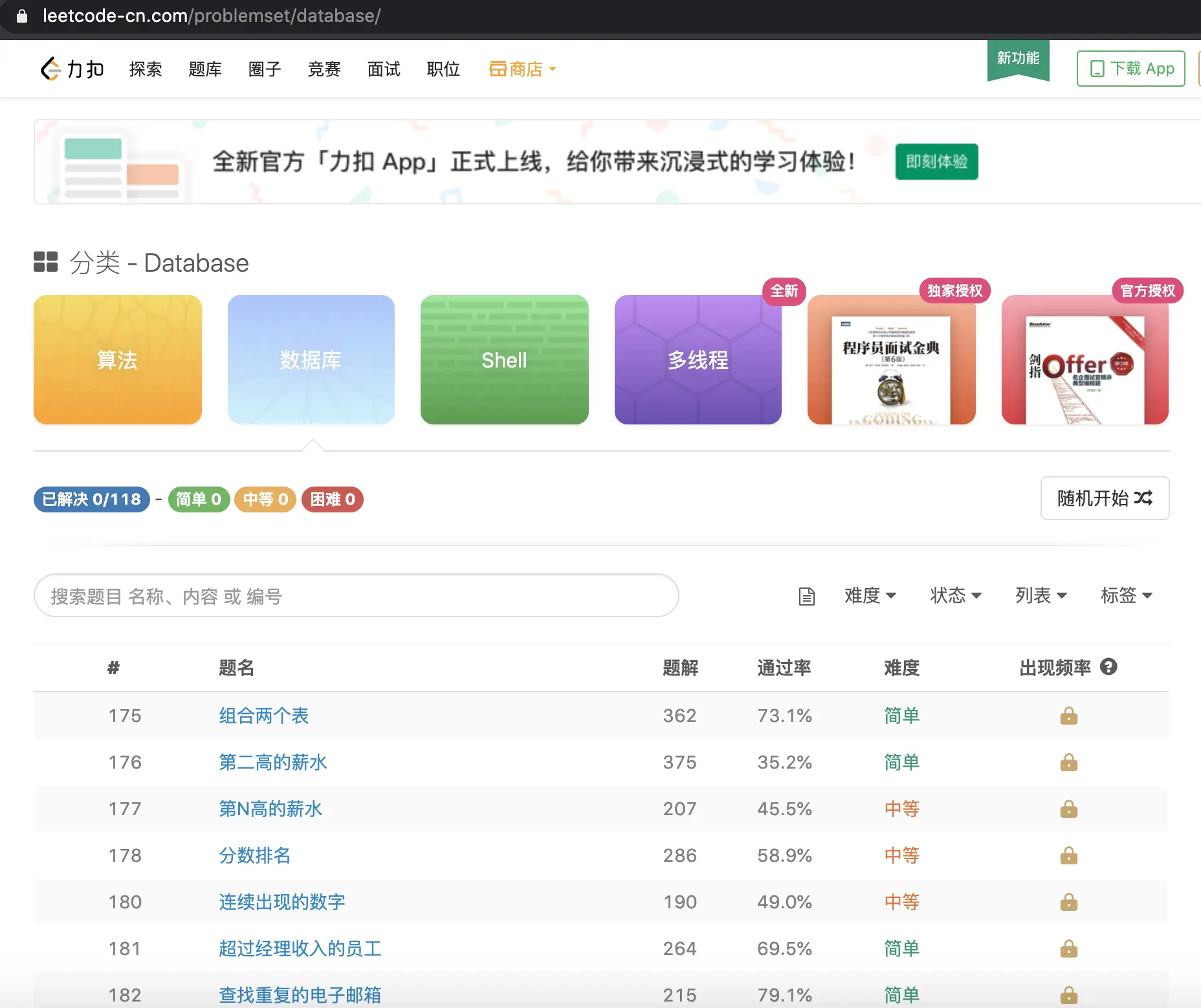This screenshot has height=1008, width=1201.
Task: Open the 商店 dropdown menu
Action: pyautogui.click(x=522, y=69)
